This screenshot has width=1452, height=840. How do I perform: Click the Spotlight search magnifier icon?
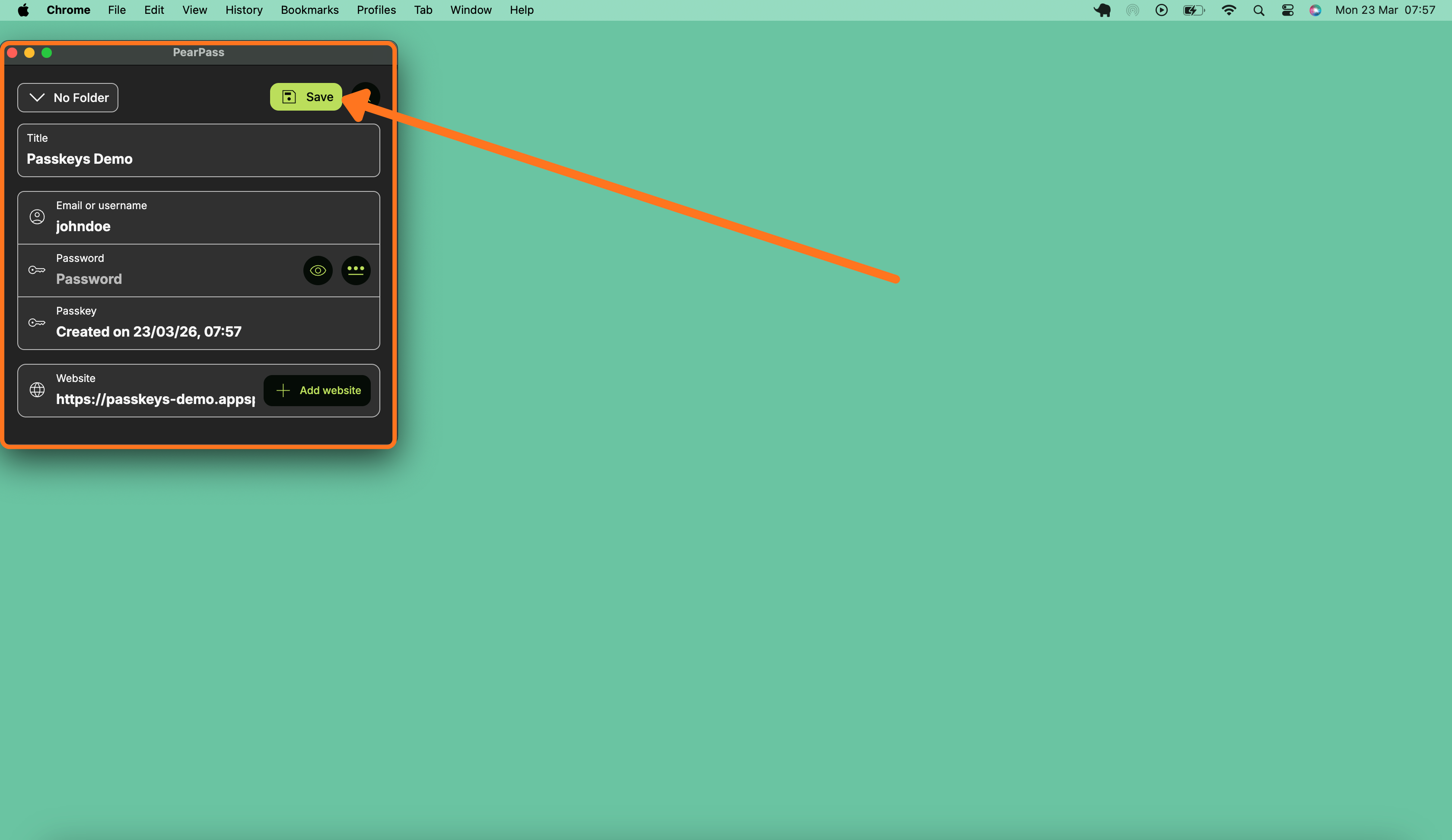[1258, 10]
